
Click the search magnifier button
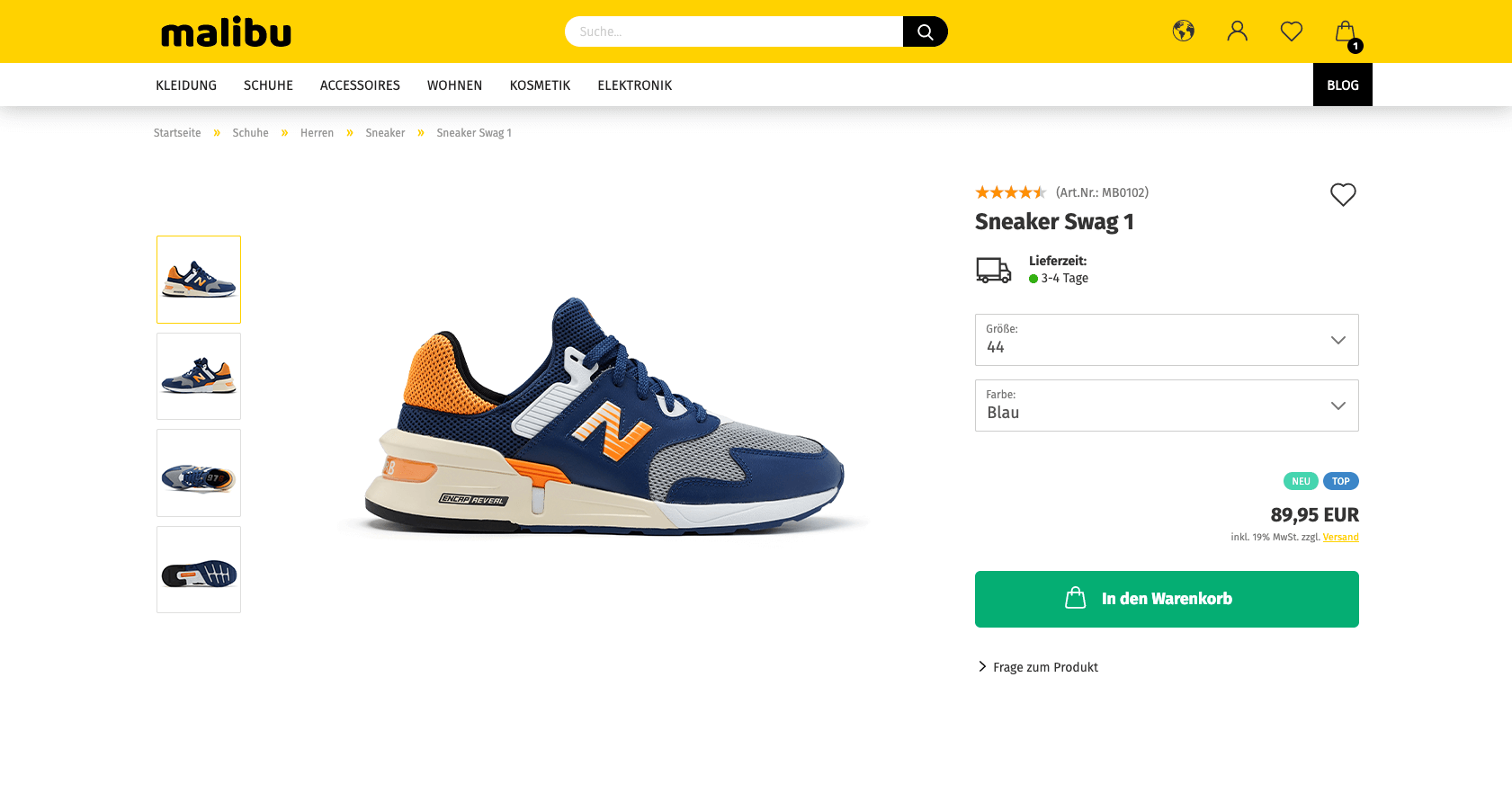[925, 31]
